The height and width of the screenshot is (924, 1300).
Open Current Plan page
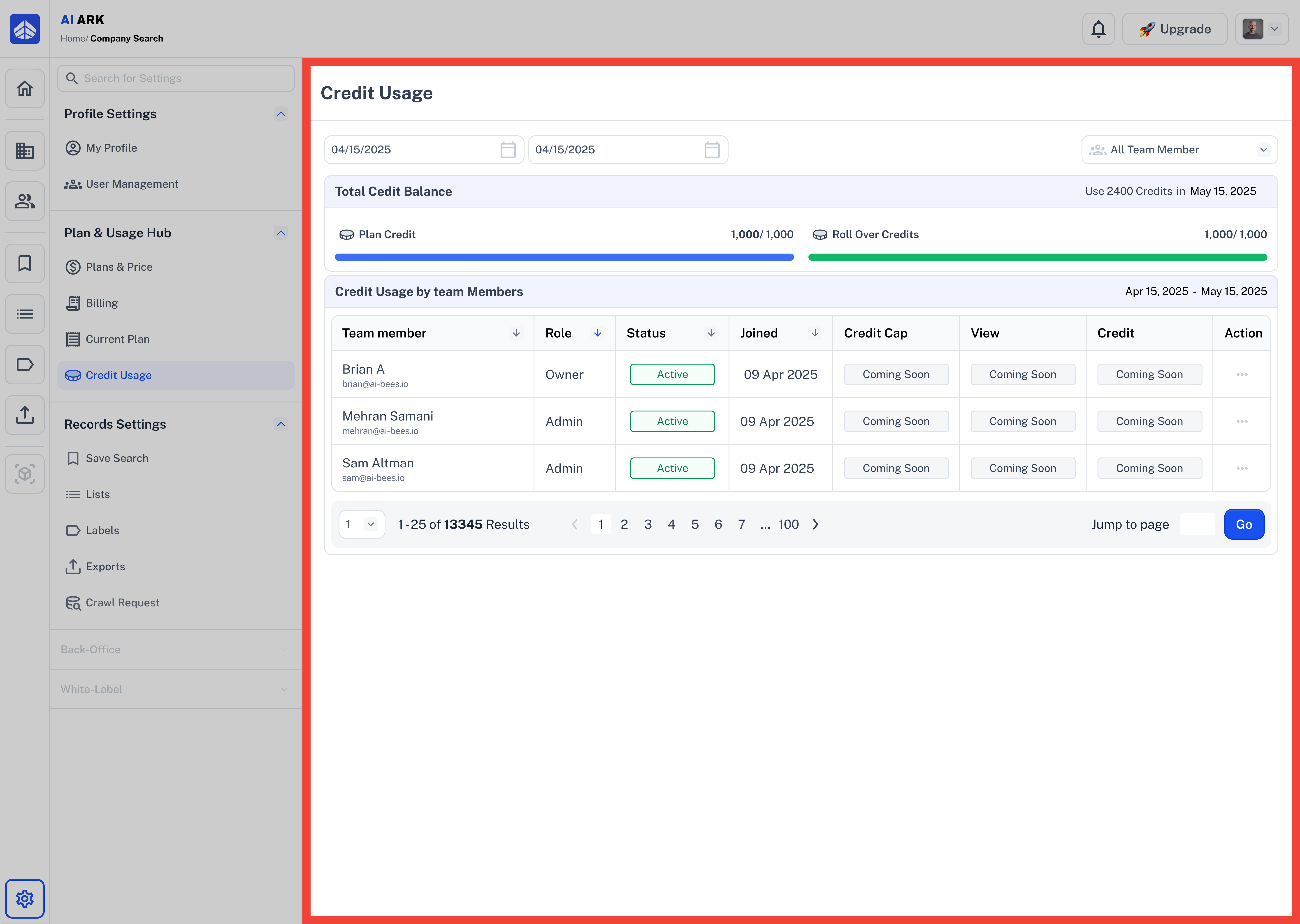tap(175, 339)
